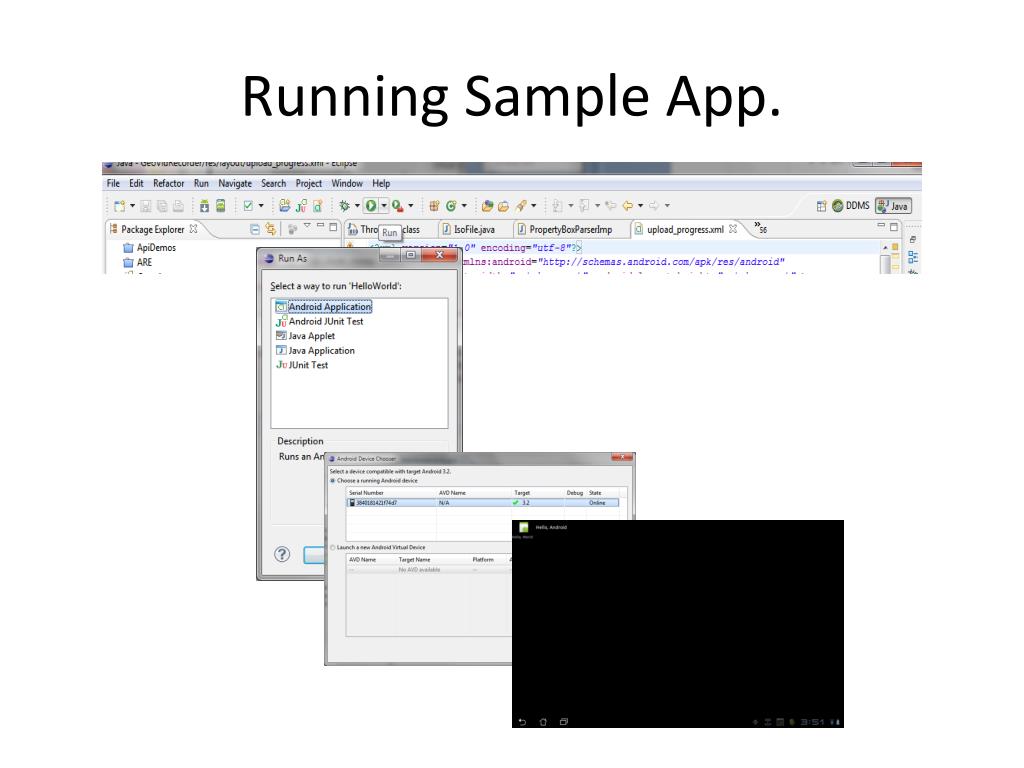Screen dimensions: 1024x768
Task: Open the Window menu
Action: click(347, 184)
